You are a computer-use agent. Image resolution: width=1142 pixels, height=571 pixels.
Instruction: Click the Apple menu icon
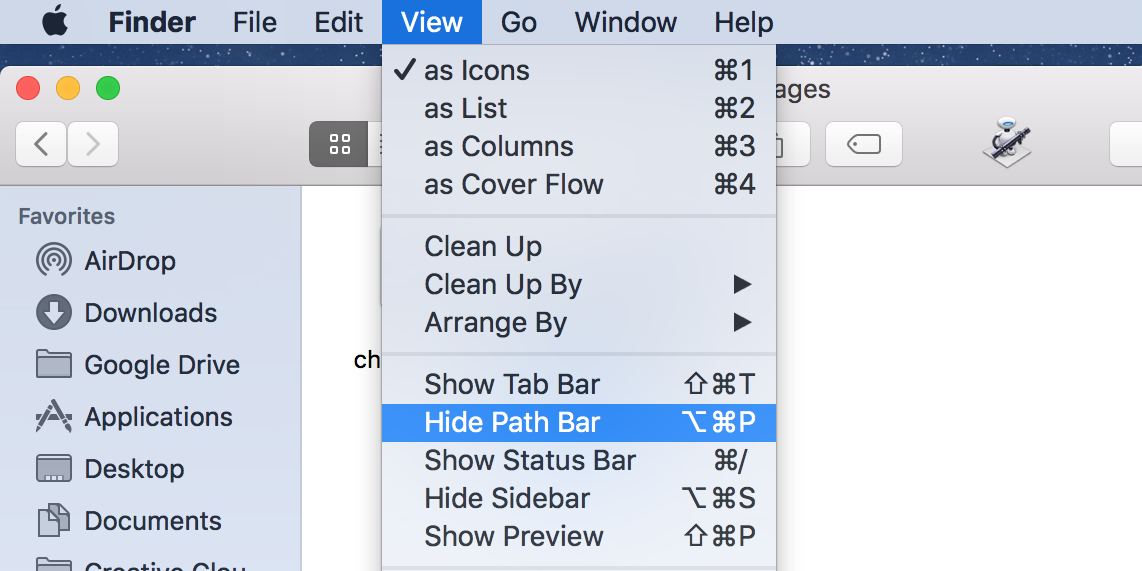[x=55, y=22]
